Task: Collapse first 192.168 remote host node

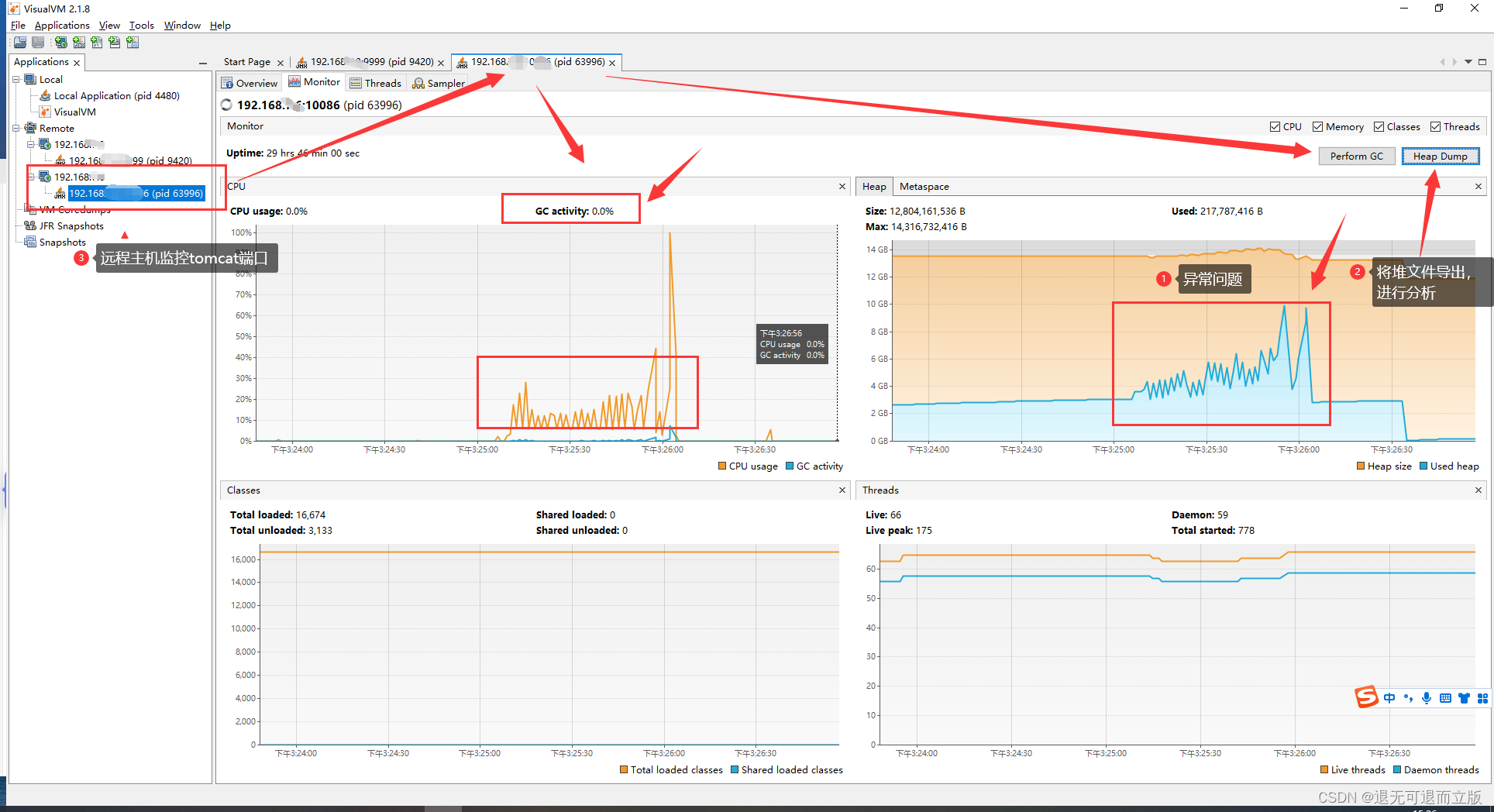Action: [x=31, y=144]
